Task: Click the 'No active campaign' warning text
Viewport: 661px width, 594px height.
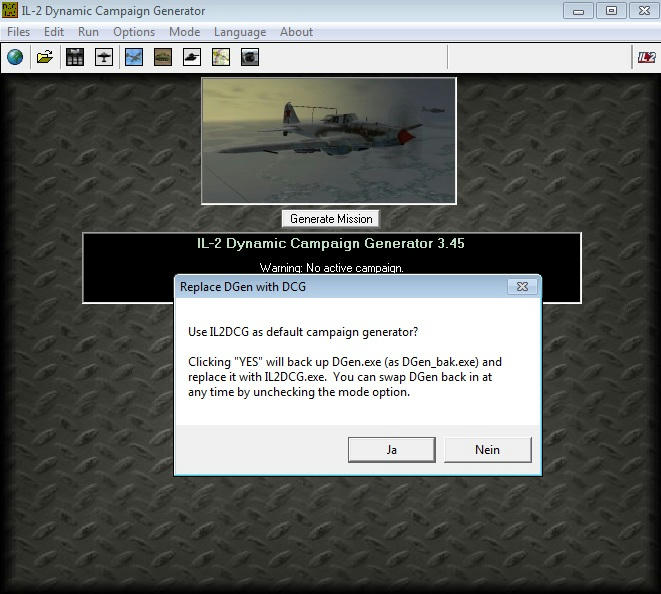Action: pos(331,268)
